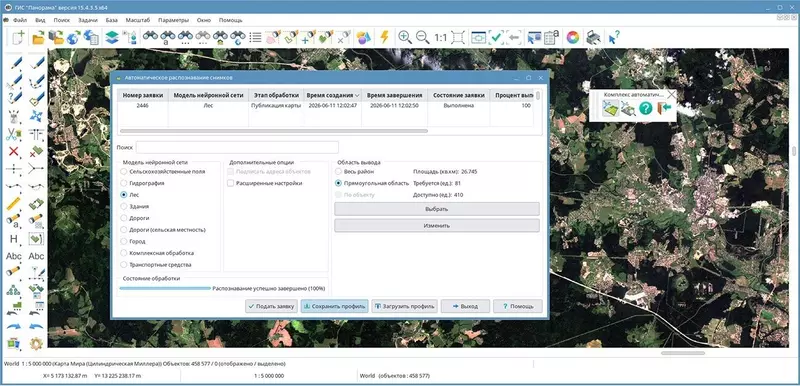The height and width of the screenshot is (386, 800).
Task: Click the recognition progress bar
Action: [165, 288]
